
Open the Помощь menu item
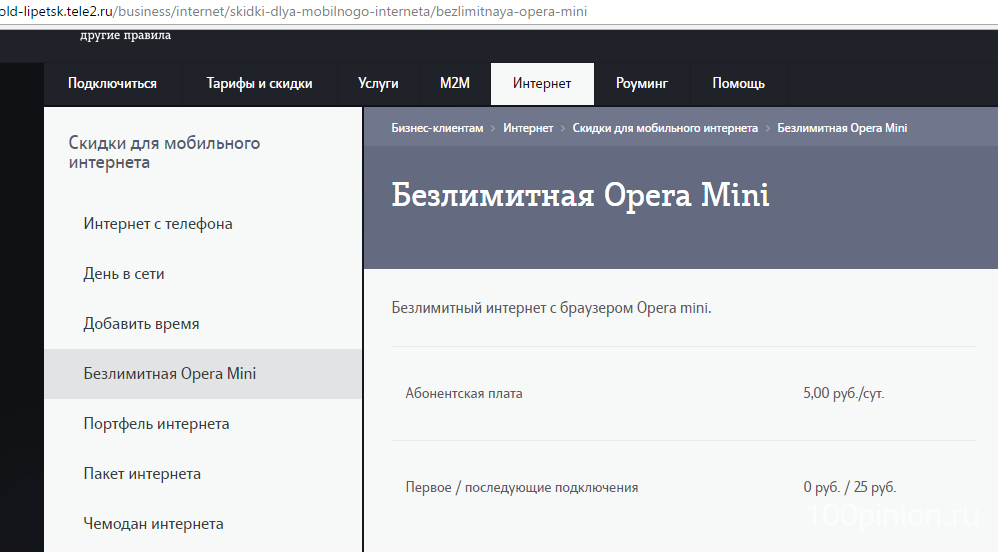(x=738, y=83)
